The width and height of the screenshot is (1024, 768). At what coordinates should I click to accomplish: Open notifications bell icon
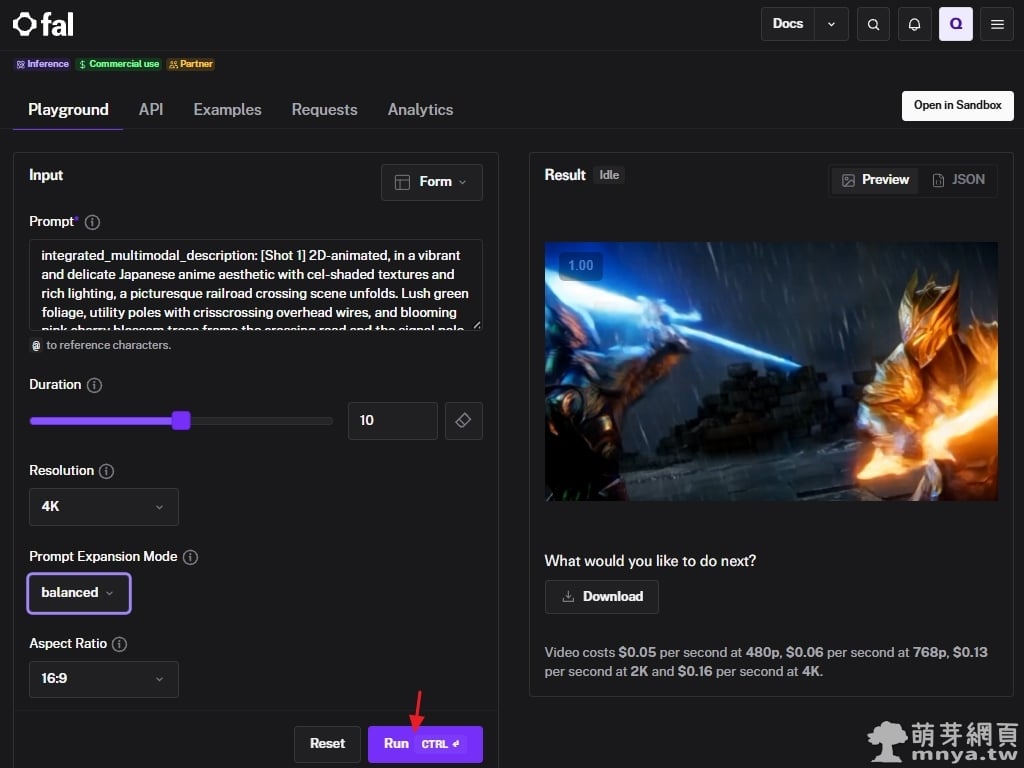(914, 24)
